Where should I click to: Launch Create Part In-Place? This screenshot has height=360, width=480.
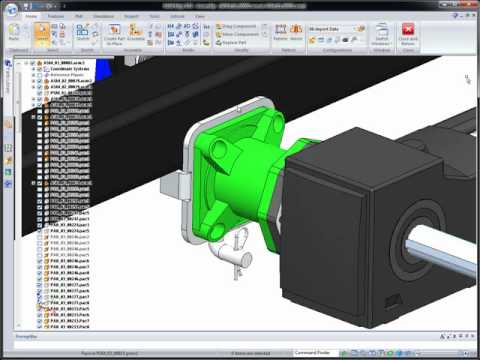coord(114,34)
